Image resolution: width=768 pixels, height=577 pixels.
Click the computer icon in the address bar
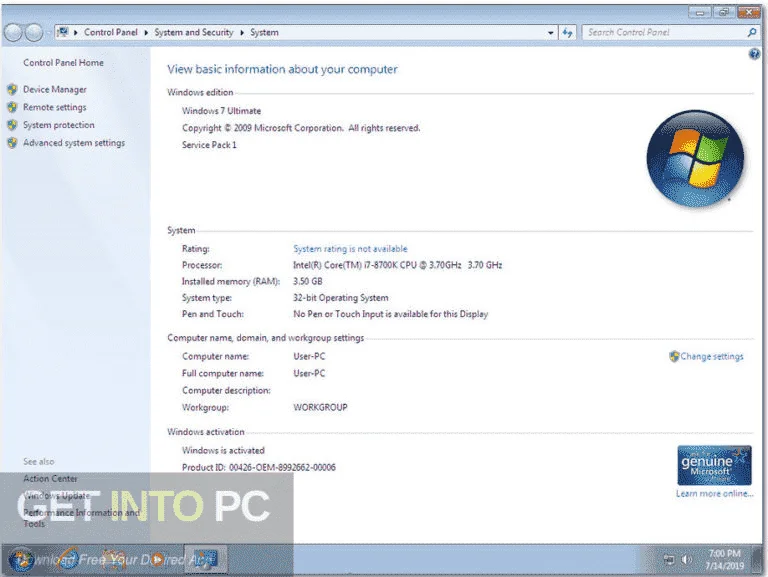[63, 32]
